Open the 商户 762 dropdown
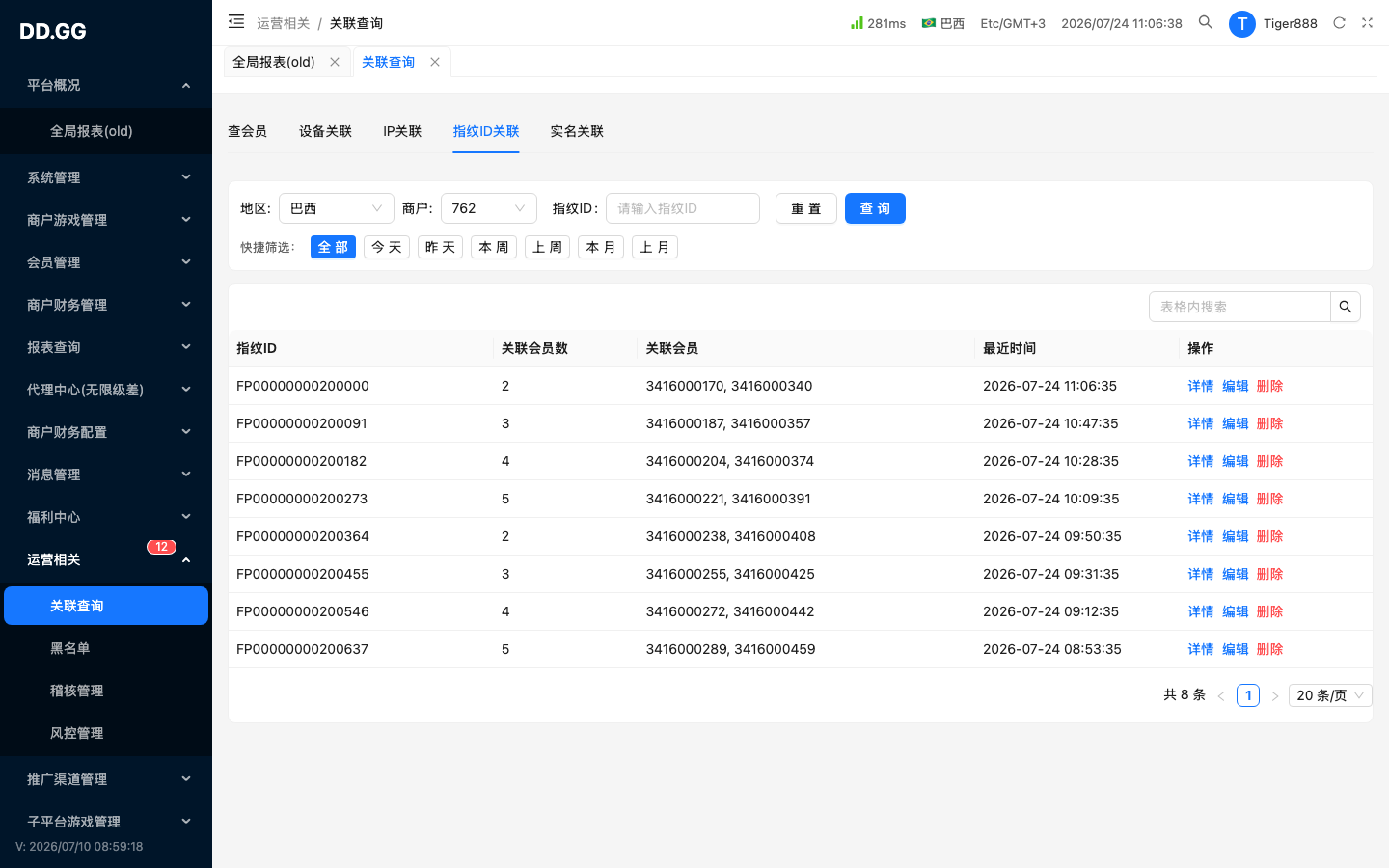The height and width of the screenshot is (868, 1389). click(x=489, y=208)
